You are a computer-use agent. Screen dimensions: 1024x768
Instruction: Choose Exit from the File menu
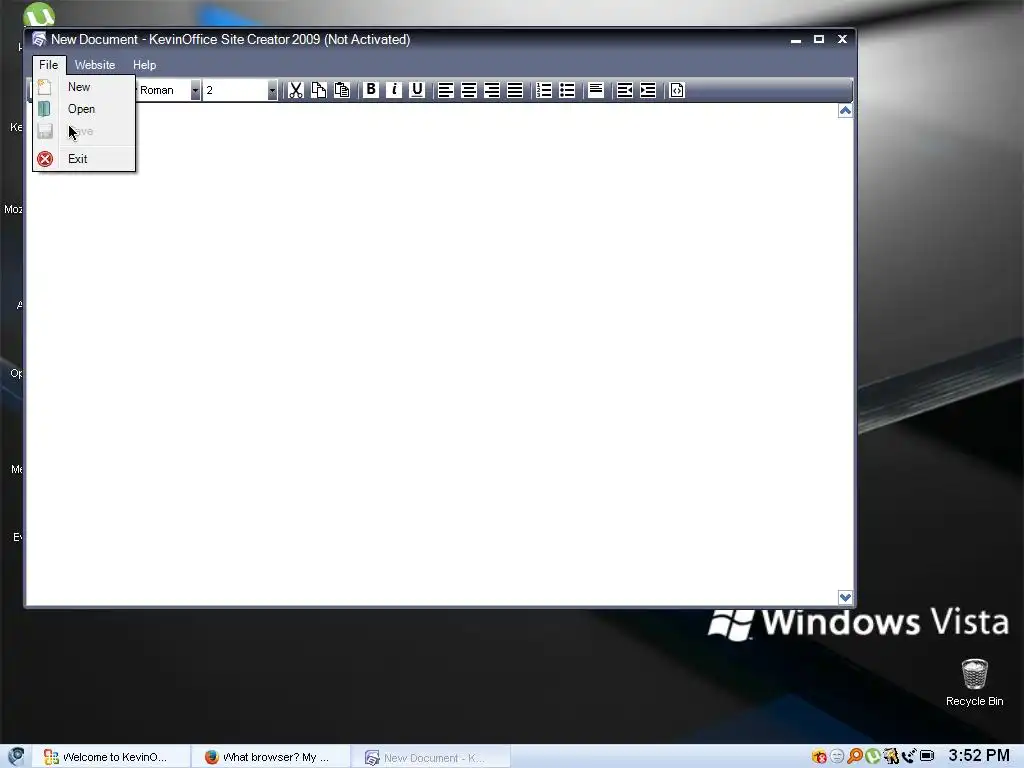(84, 159)
